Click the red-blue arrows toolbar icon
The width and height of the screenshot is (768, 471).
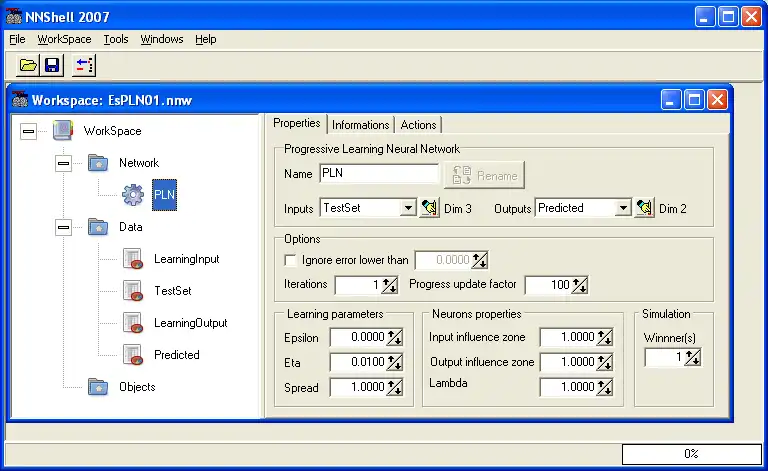pos(84,65)
